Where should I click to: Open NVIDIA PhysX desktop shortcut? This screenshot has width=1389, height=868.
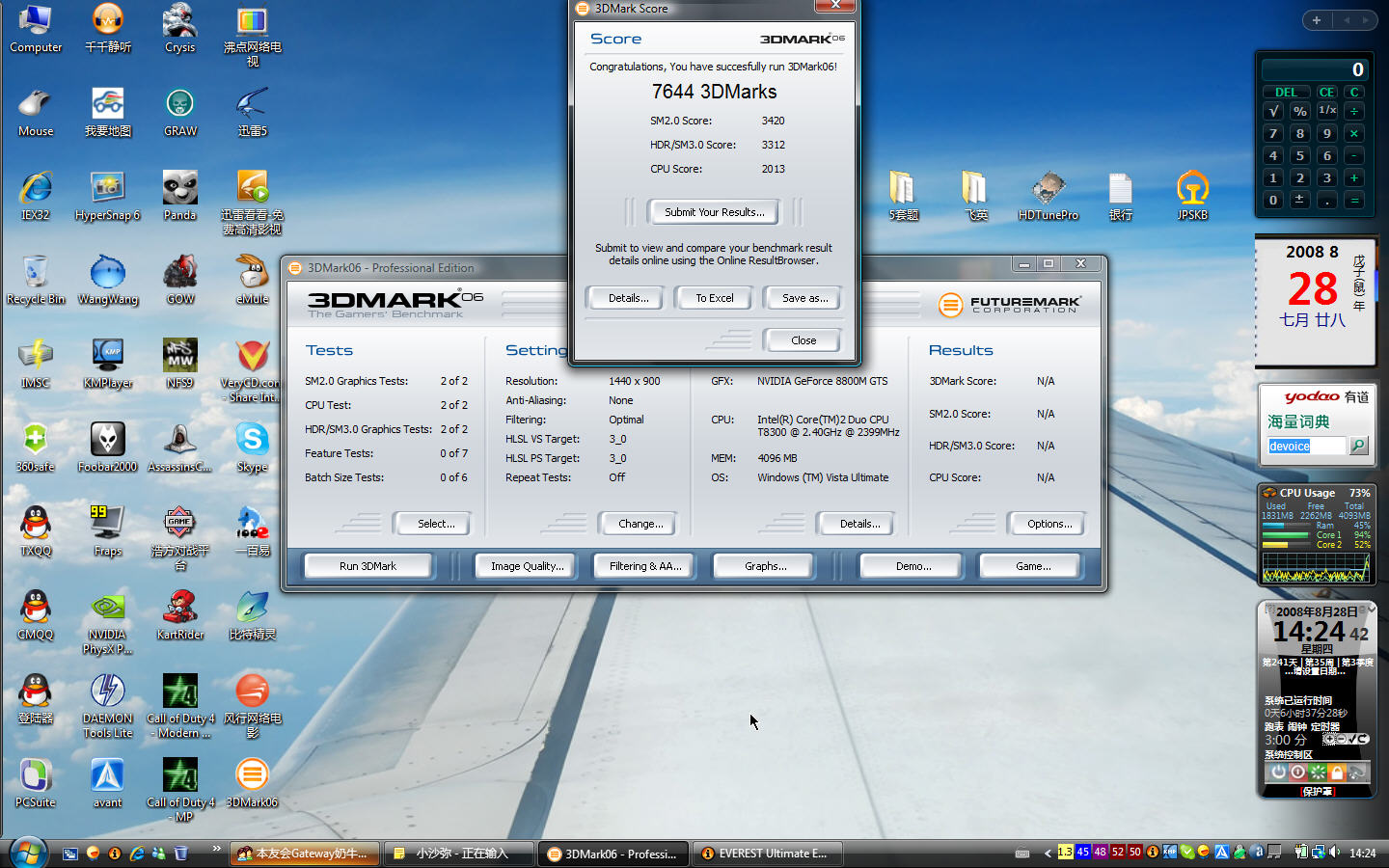[x=108, y=623]
